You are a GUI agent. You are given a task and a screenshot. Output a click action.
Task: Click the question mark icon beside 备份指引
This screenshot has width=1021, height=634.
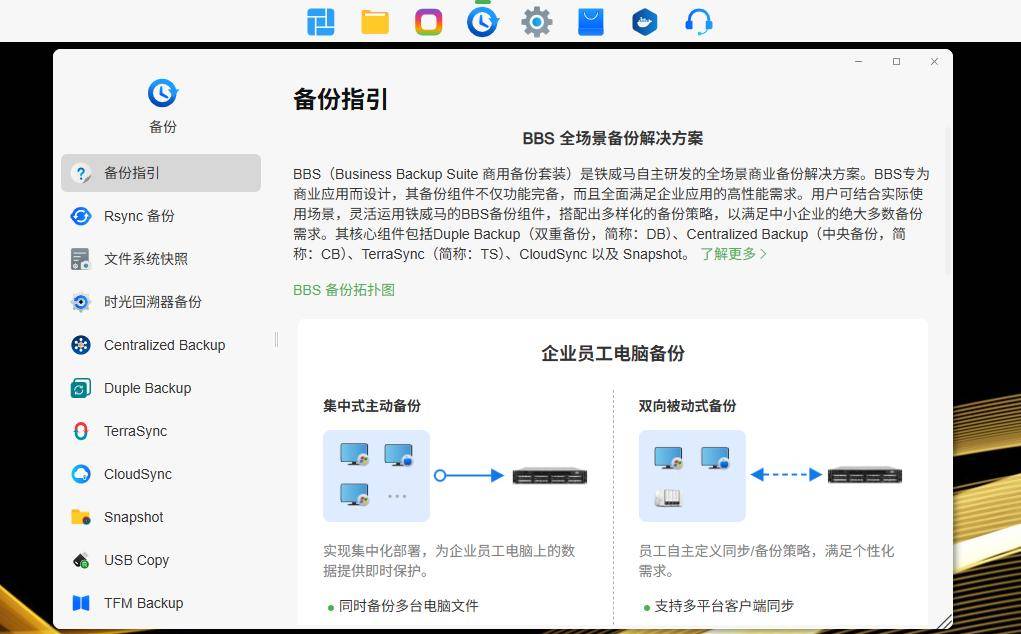tap(81, 173)
